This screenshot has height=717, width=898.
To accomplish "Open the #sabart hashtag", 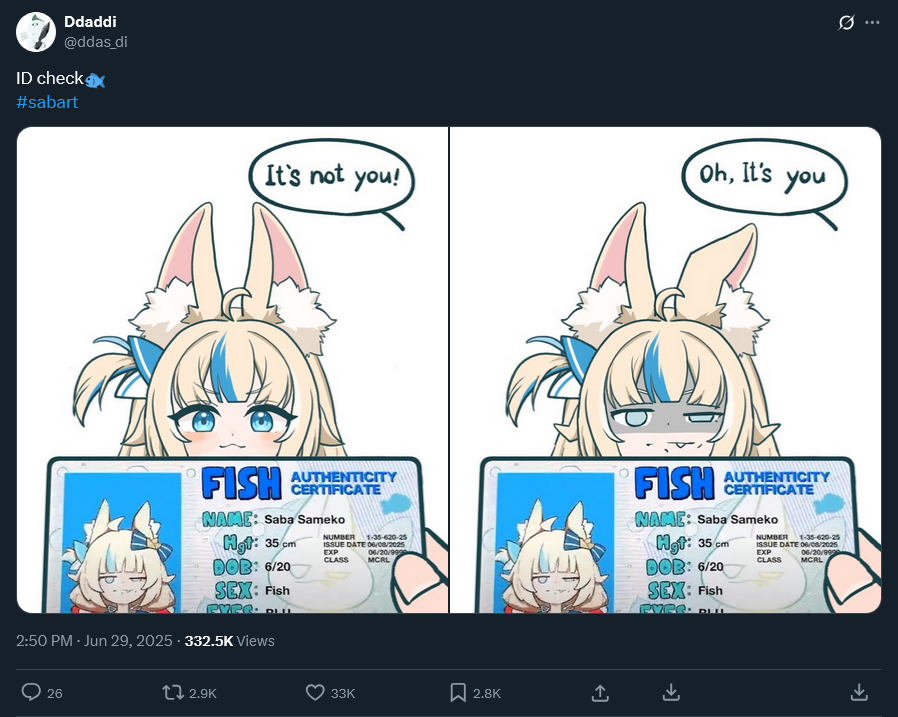I will click(47, 102).
